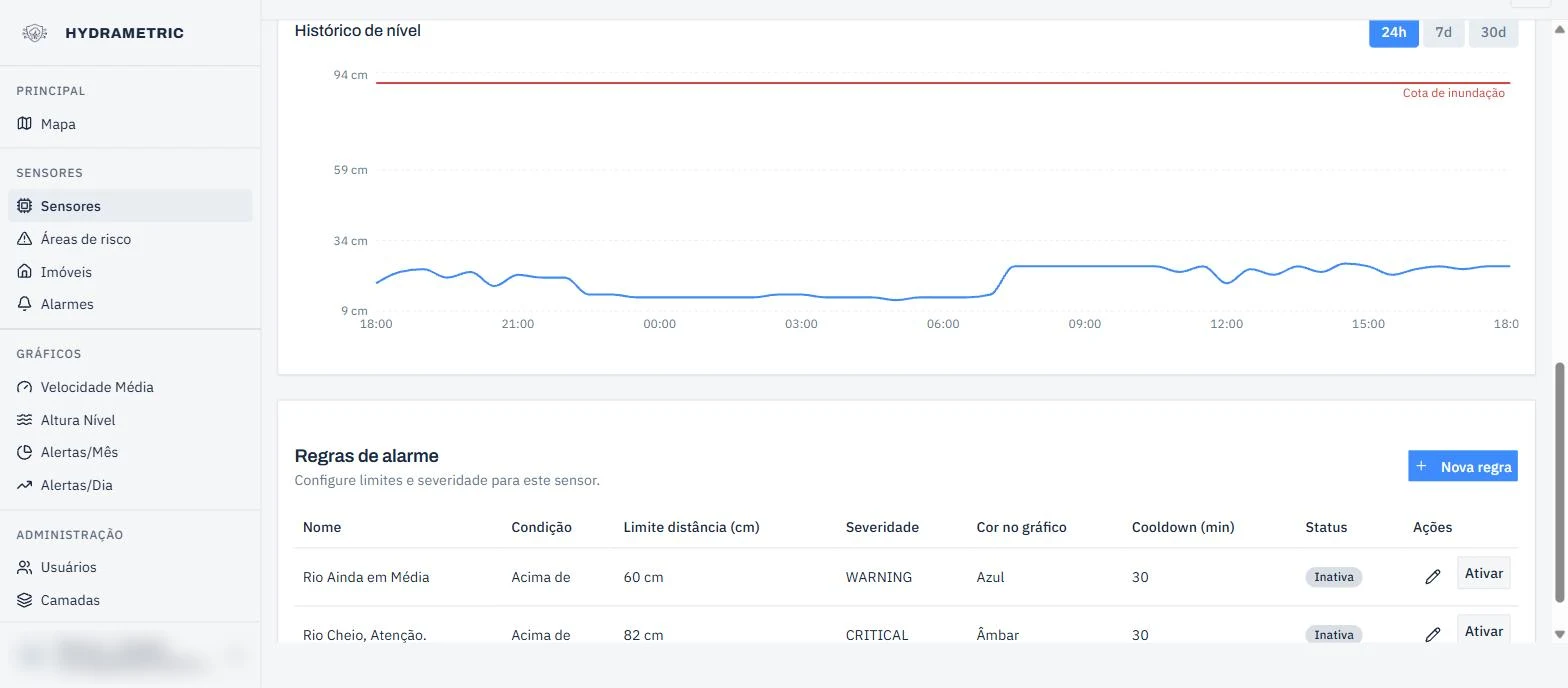Go to Usuários administration page
This screenshot has width=1568, height=688.
[130, 567]
